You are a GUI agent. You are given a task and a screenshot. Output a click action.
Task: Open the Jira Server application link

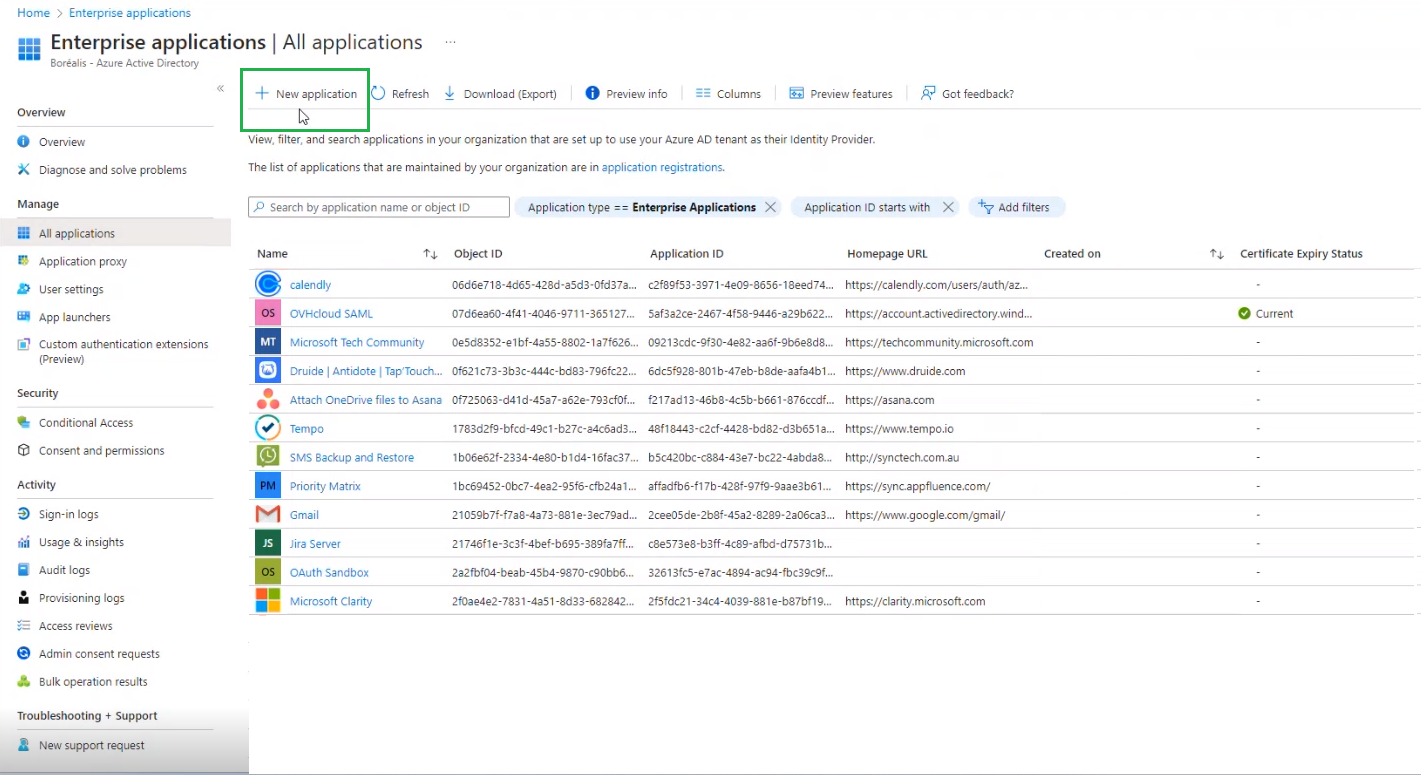(x=315, y=544)
